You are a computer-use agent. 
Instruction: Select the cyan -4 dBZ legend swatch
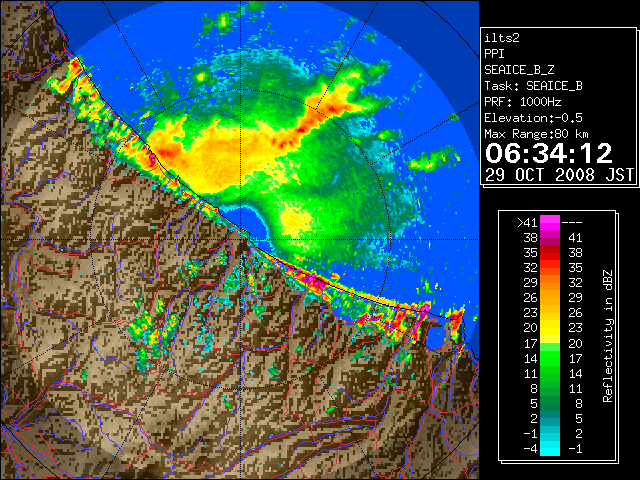[x=550, y=449]
